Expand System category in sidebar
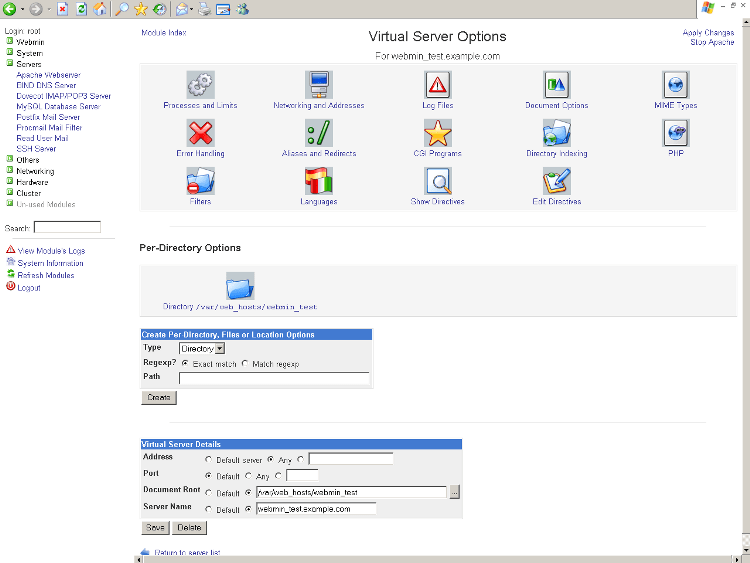Screen dimensions: 750x563 [9, 52]
